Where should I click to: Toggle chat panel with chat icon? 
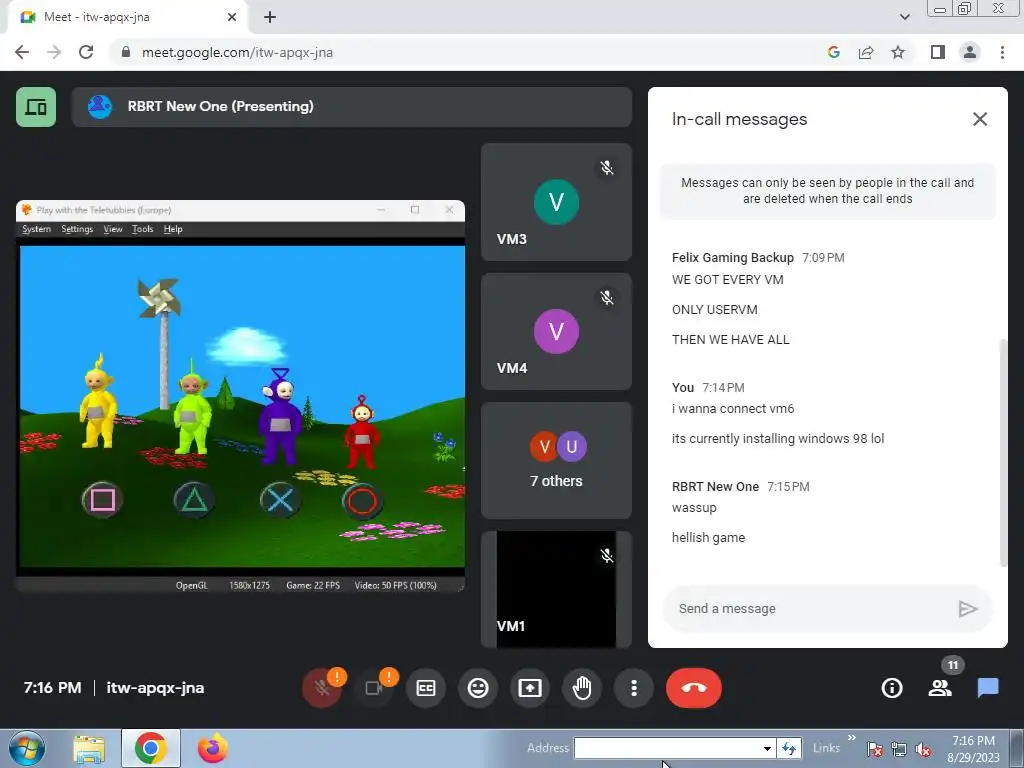(x=988, y=688)
